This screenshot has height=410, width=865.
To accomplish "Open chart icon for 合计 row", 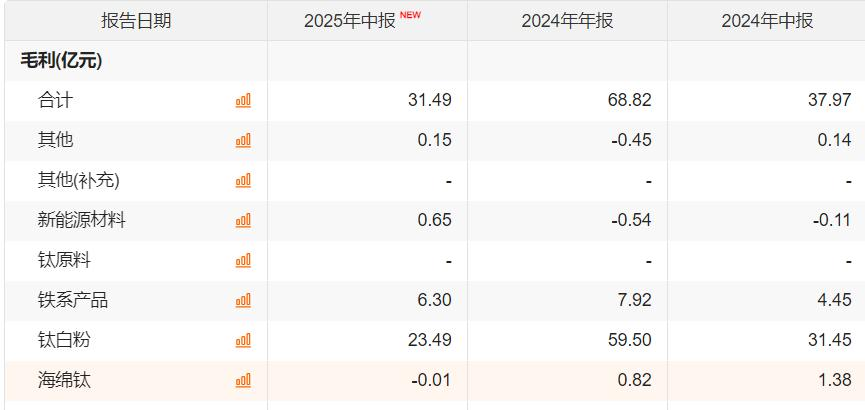I will [x=243, y=100].
